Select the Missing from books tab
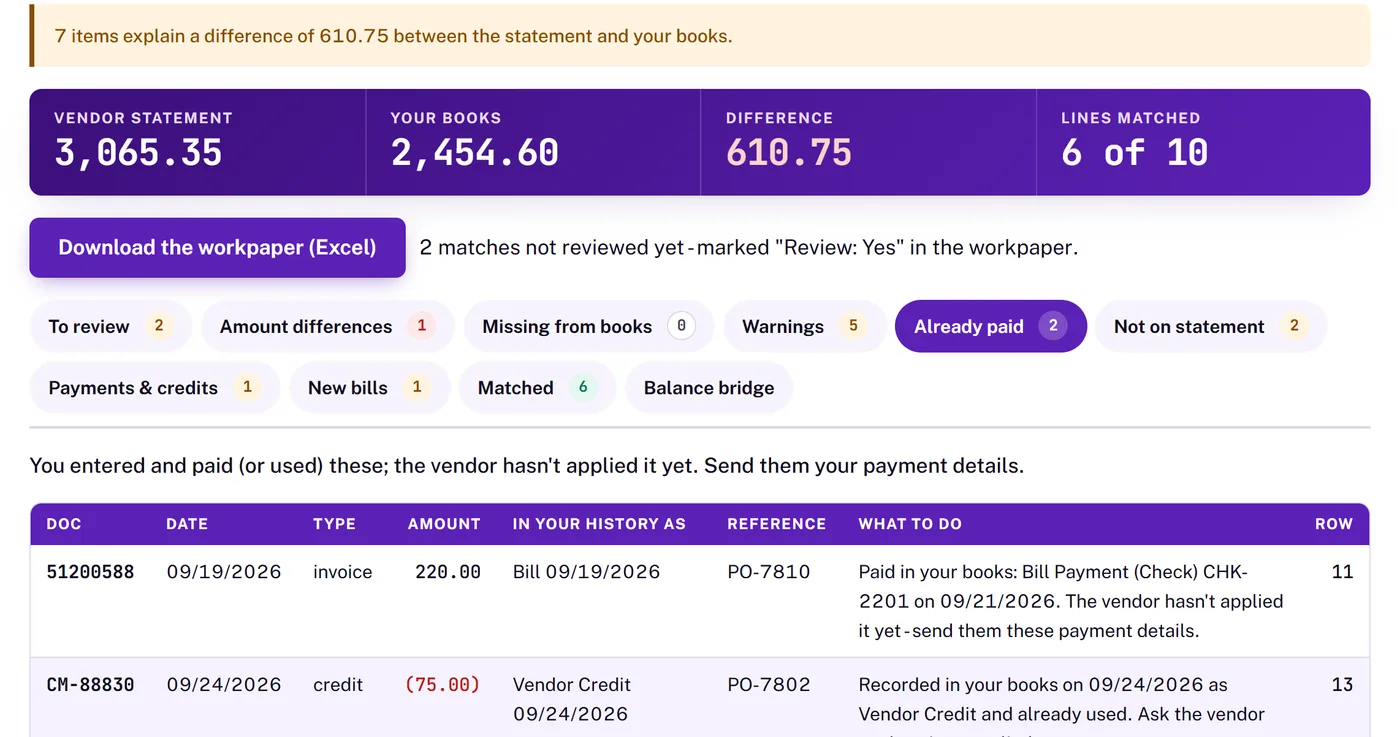Image resolution: width=1400 pixels, height=737 pixels. pyautogui.click(x=589, y=326)
